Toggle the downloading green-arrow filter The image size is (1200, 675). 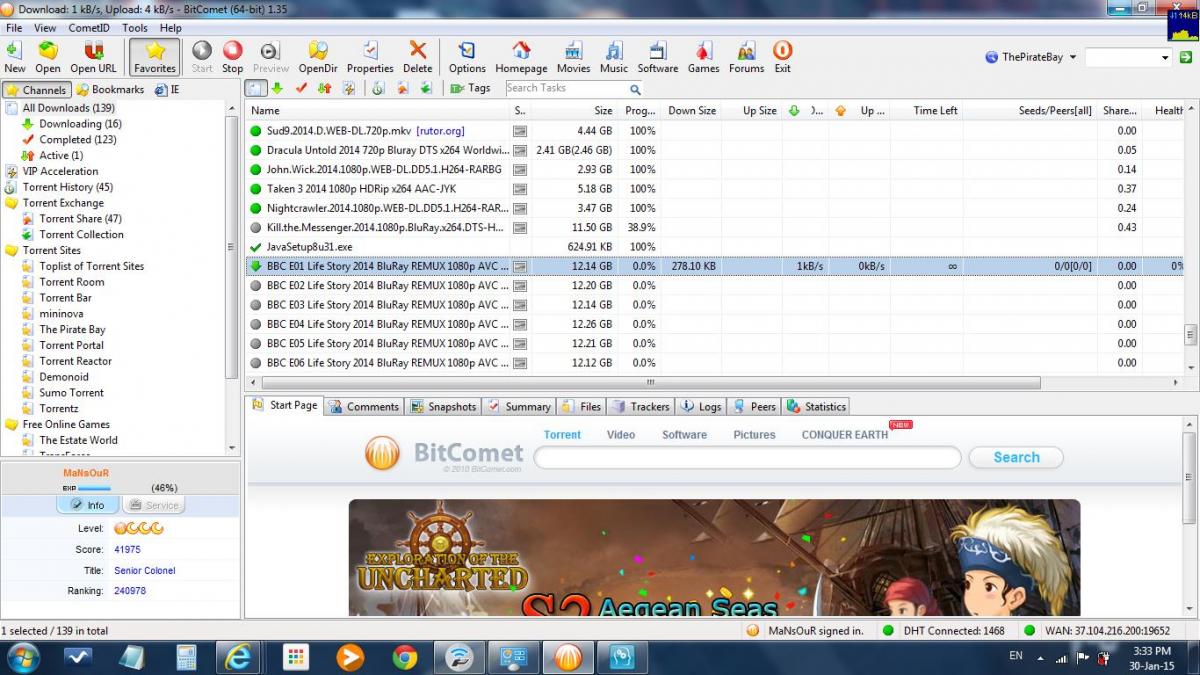click(x=277, y=88)
